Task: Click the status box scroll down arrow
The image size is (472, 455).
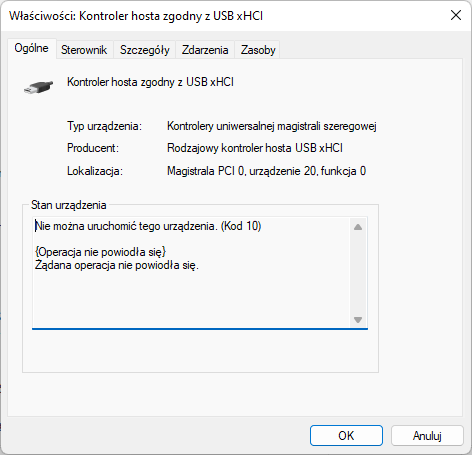Action: point(358,320)
